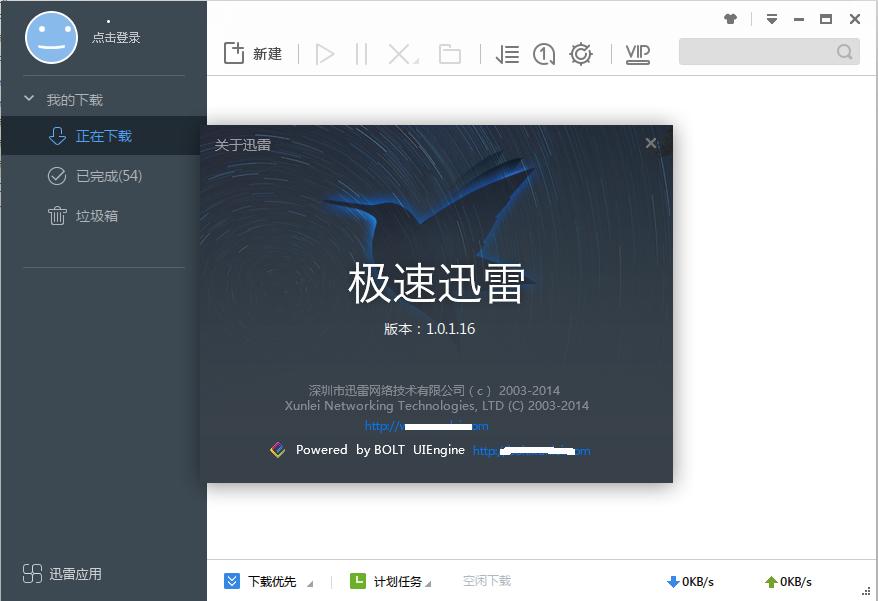The width and height of the screenshot is (878, 601).
Task: Open the 下载优先 dropdown arrow
Action: tap(308, 582)
